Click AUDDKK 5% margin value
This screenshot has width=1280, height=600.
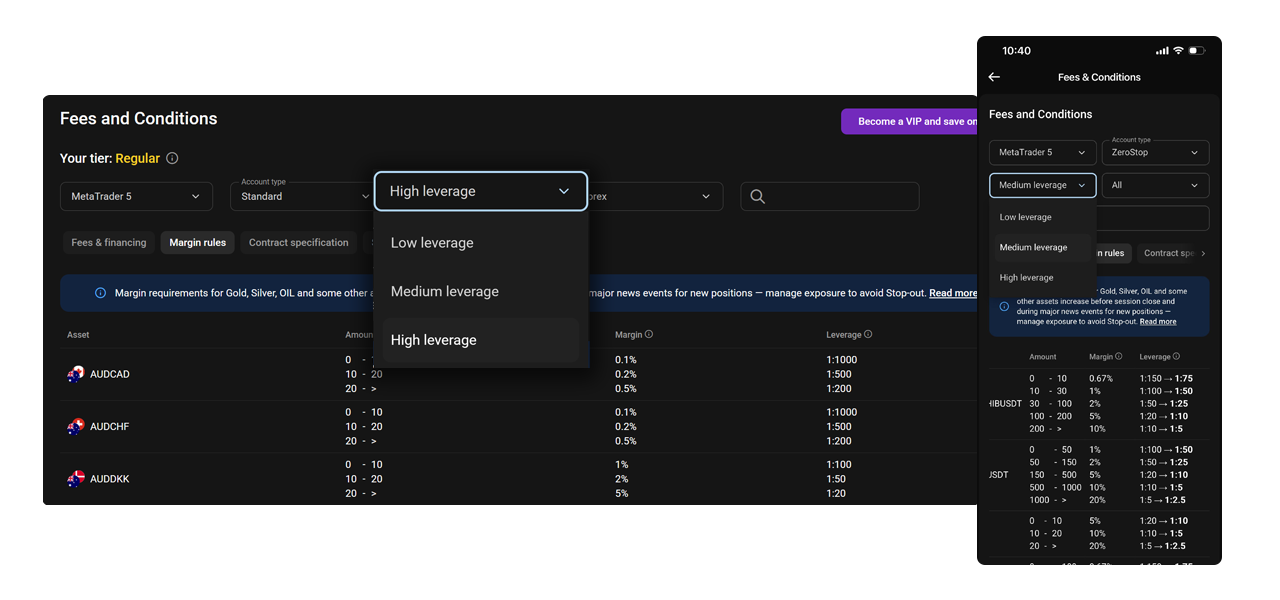[x=622, y=493]
